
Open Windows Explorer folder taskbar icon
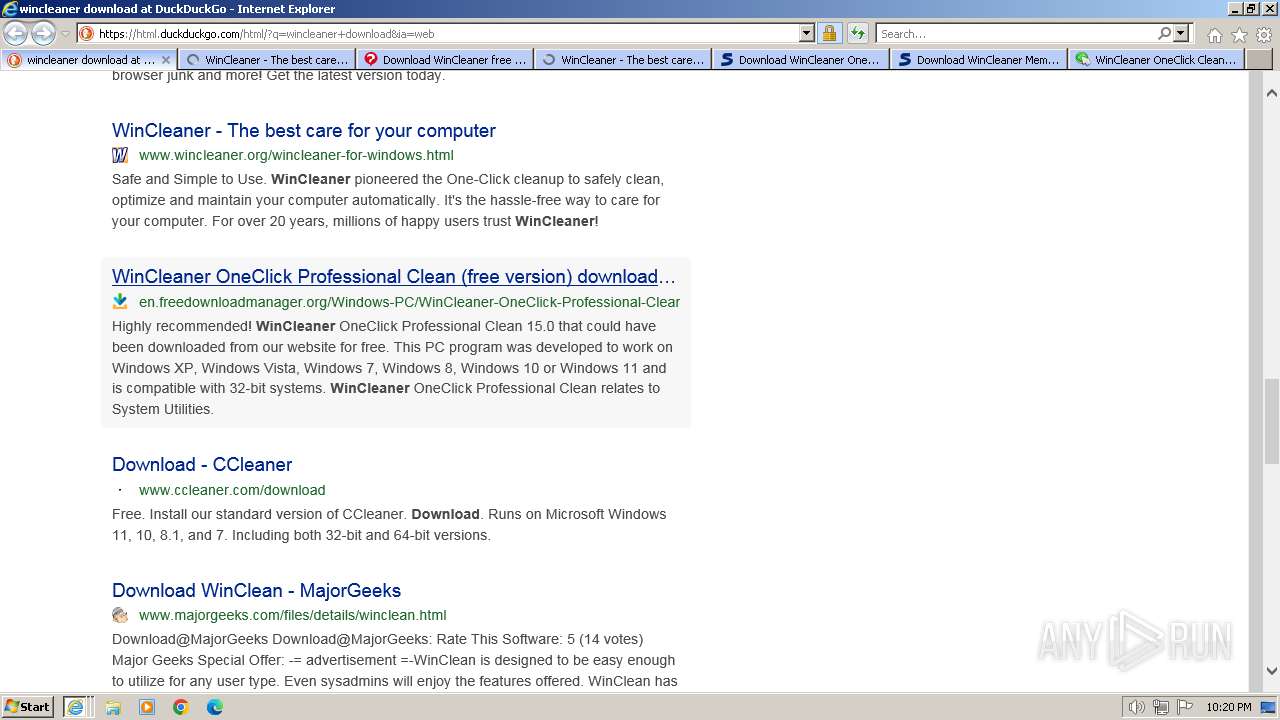(x=113, y=707)
